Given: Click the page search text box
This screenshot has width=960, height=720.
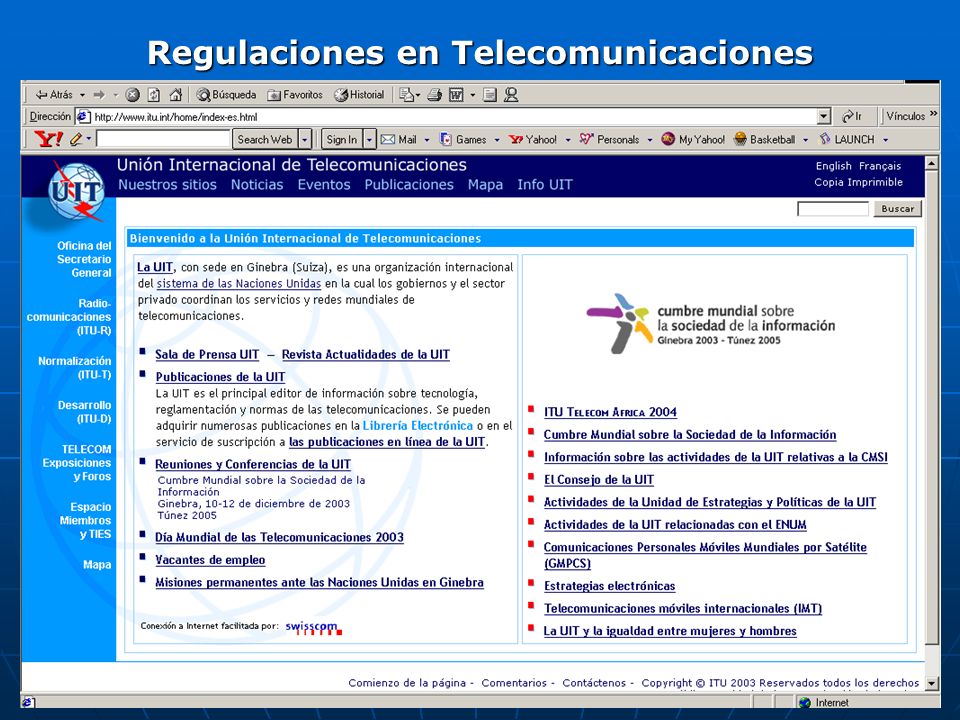Looking at the screenshot, I should click(833, 209).
